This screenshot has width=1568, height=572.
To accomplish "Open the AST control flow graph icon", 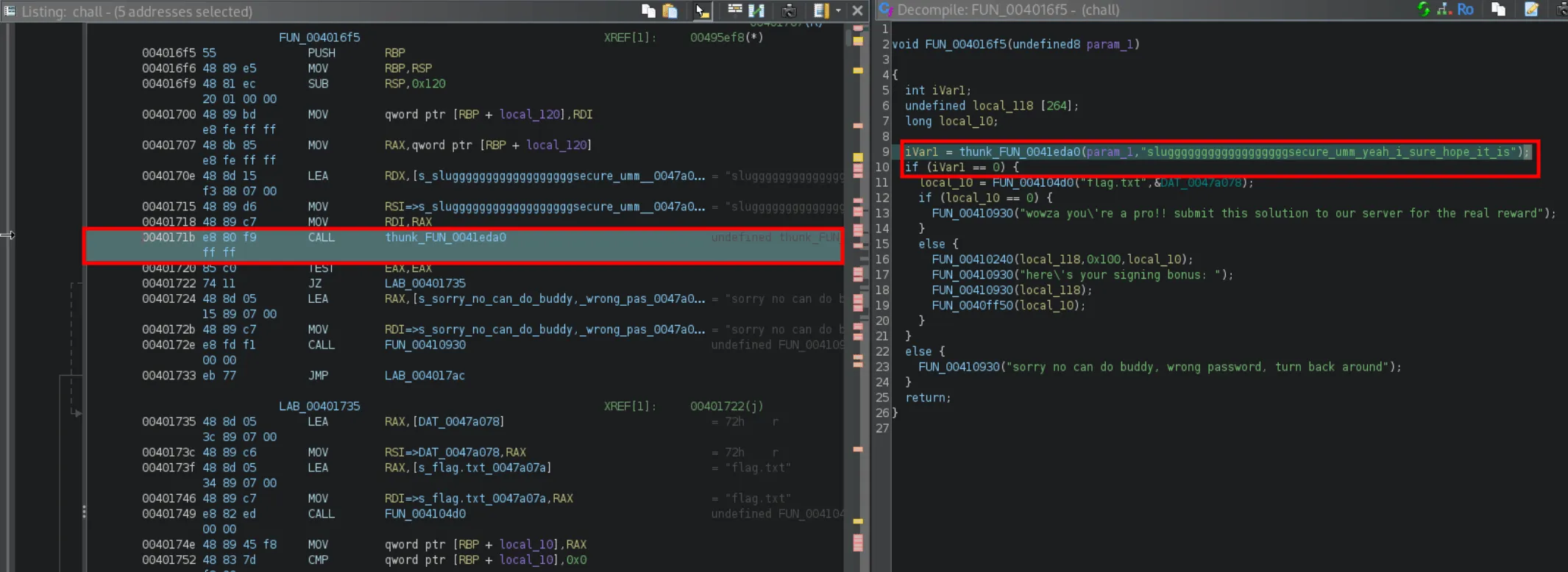I will (1444, 9).
